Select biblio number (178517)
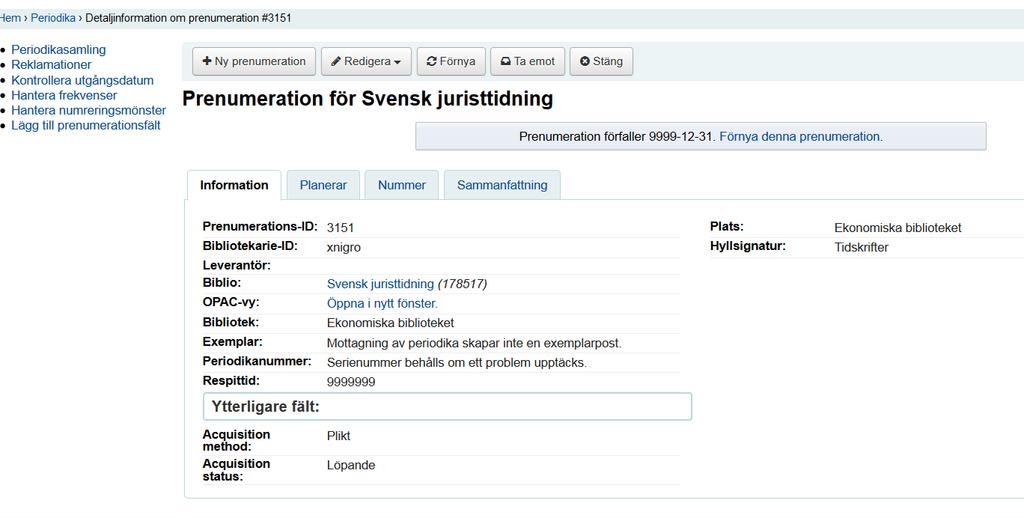The width and height of the screenshot is (1024, 518). [x=462, y=284]
